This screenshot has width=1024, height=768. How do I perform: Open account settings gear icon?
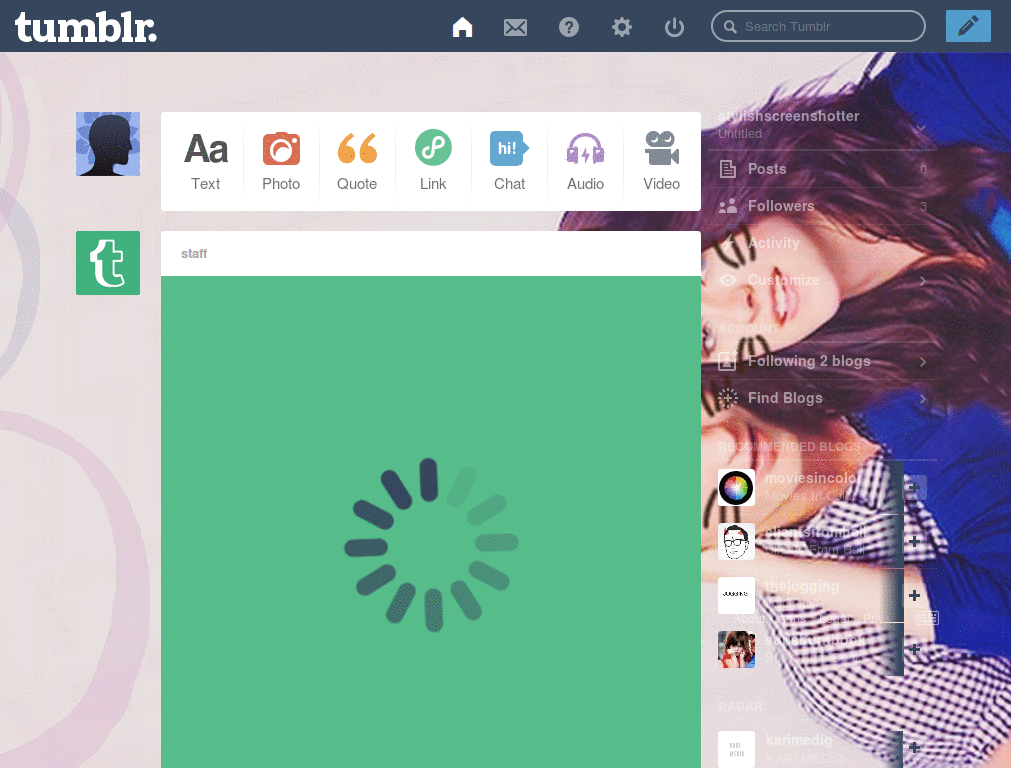pyautogui.click(x=622, y=27)
